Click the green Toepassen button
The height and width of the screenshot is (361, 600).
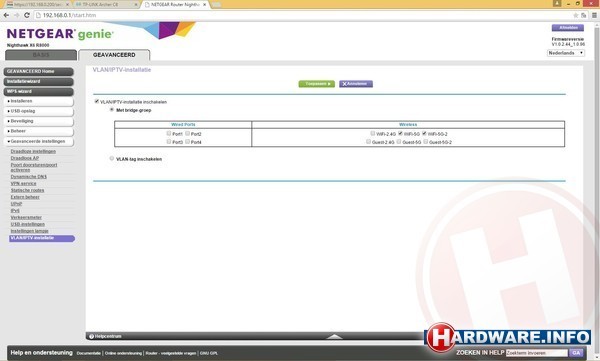[316, 84]
